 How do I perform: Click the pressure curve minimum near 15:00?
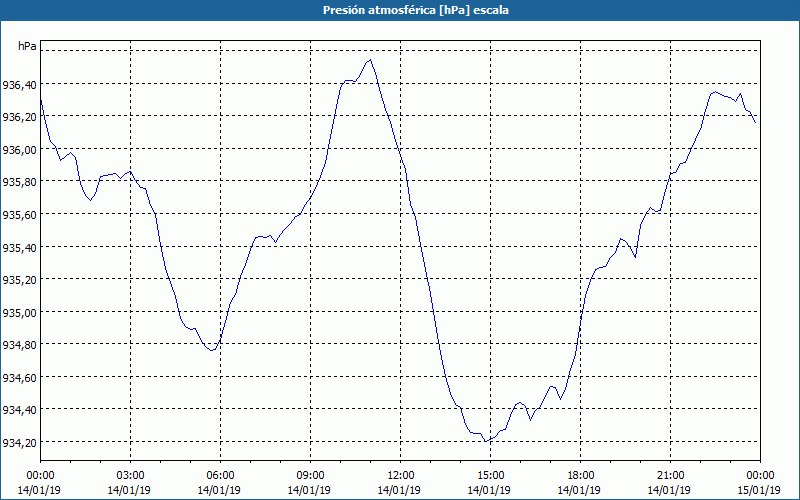pyautogui.click(x=486, y=441)
